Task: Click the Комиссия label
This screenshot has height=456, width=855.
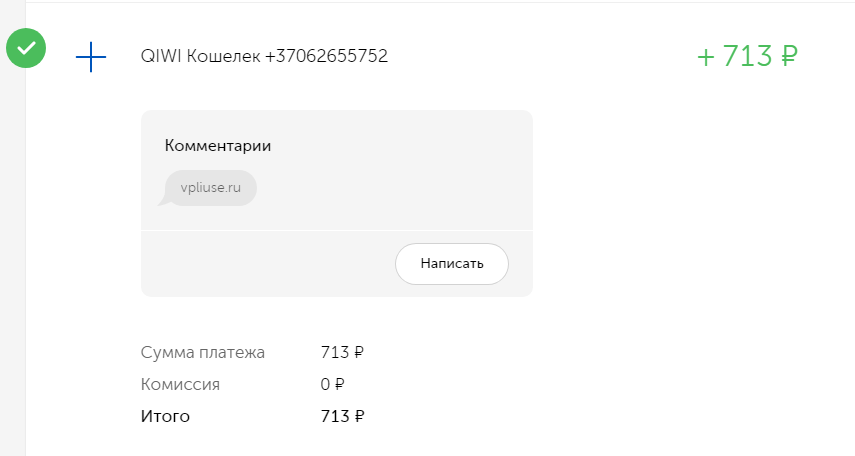Action: click(180, 385)
